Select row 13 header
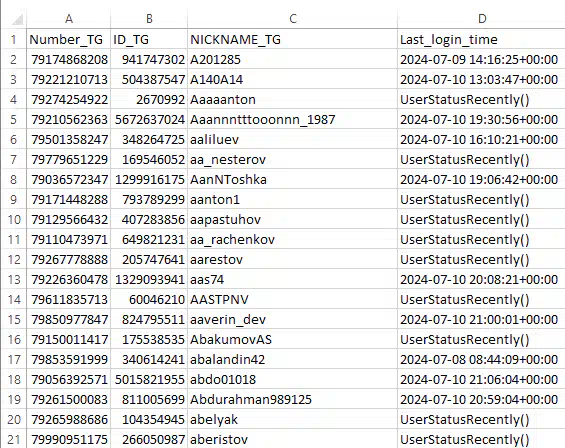The image size is (565, 448). [13, 279]
